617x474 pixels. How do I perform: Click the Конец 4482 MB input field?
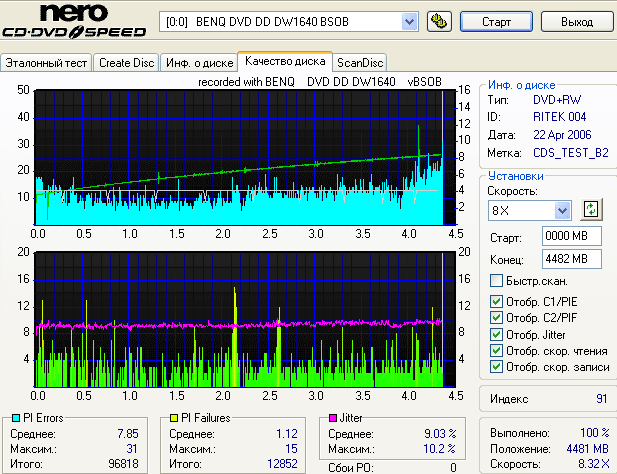click(572, 259)
